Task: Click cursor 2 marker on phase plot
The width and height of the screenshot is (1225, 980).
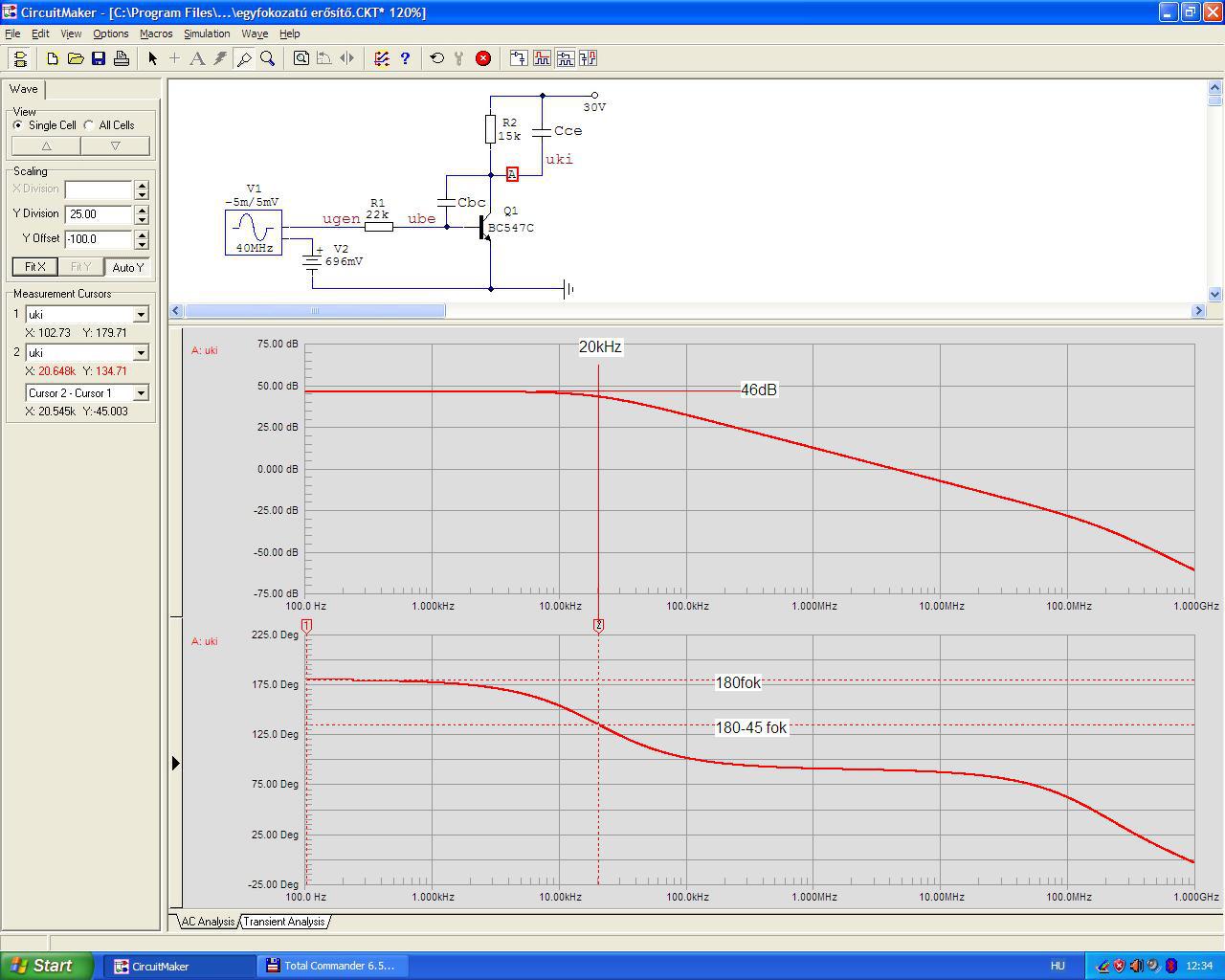Action: [599, 625]
